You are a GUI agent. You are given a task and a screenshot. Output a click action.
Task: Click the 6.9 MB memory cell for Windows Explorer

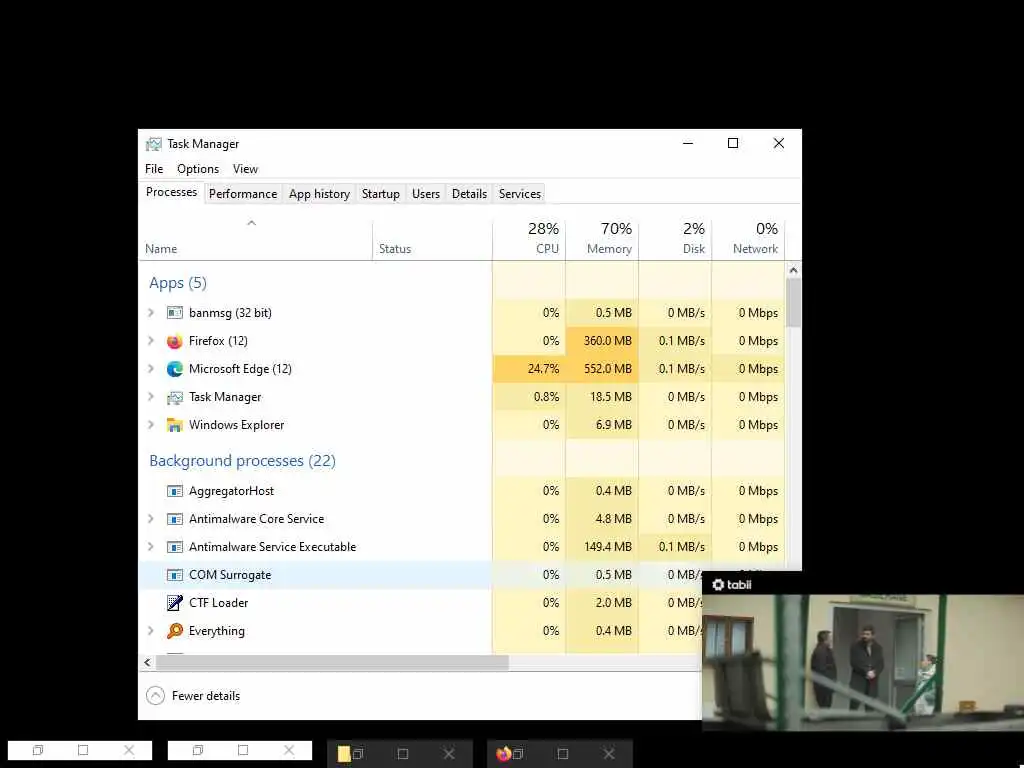pos(601,425)
